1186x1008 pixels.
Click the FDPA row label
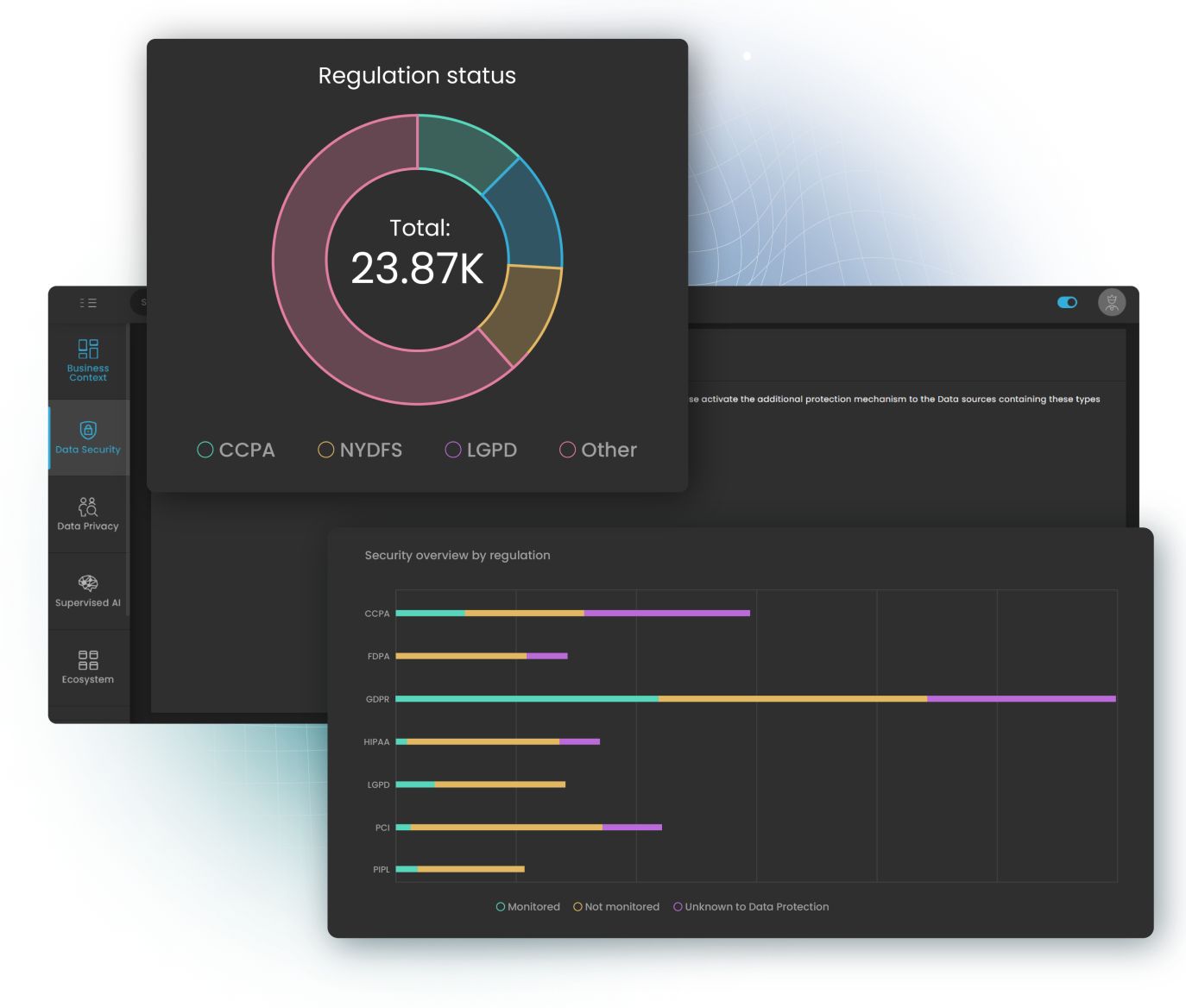(x=378, y=657)
